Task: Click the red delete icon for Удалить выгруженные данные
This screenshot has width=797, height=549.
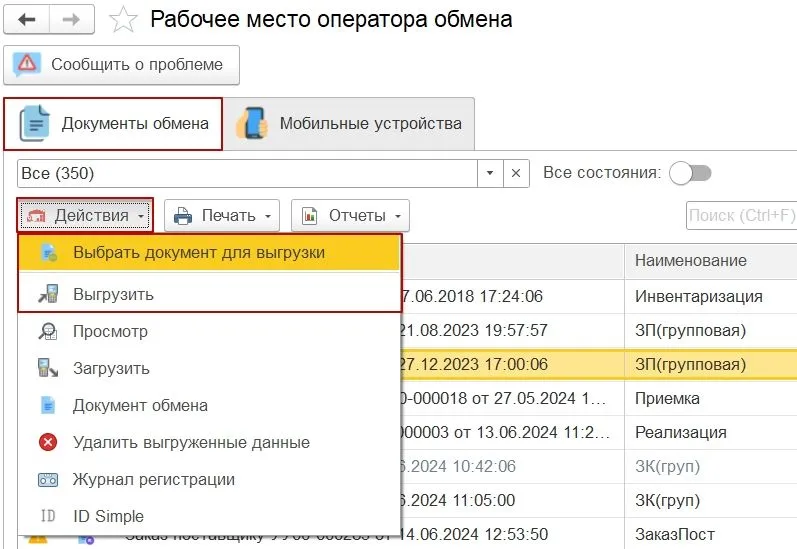Action: pos(47,442)
